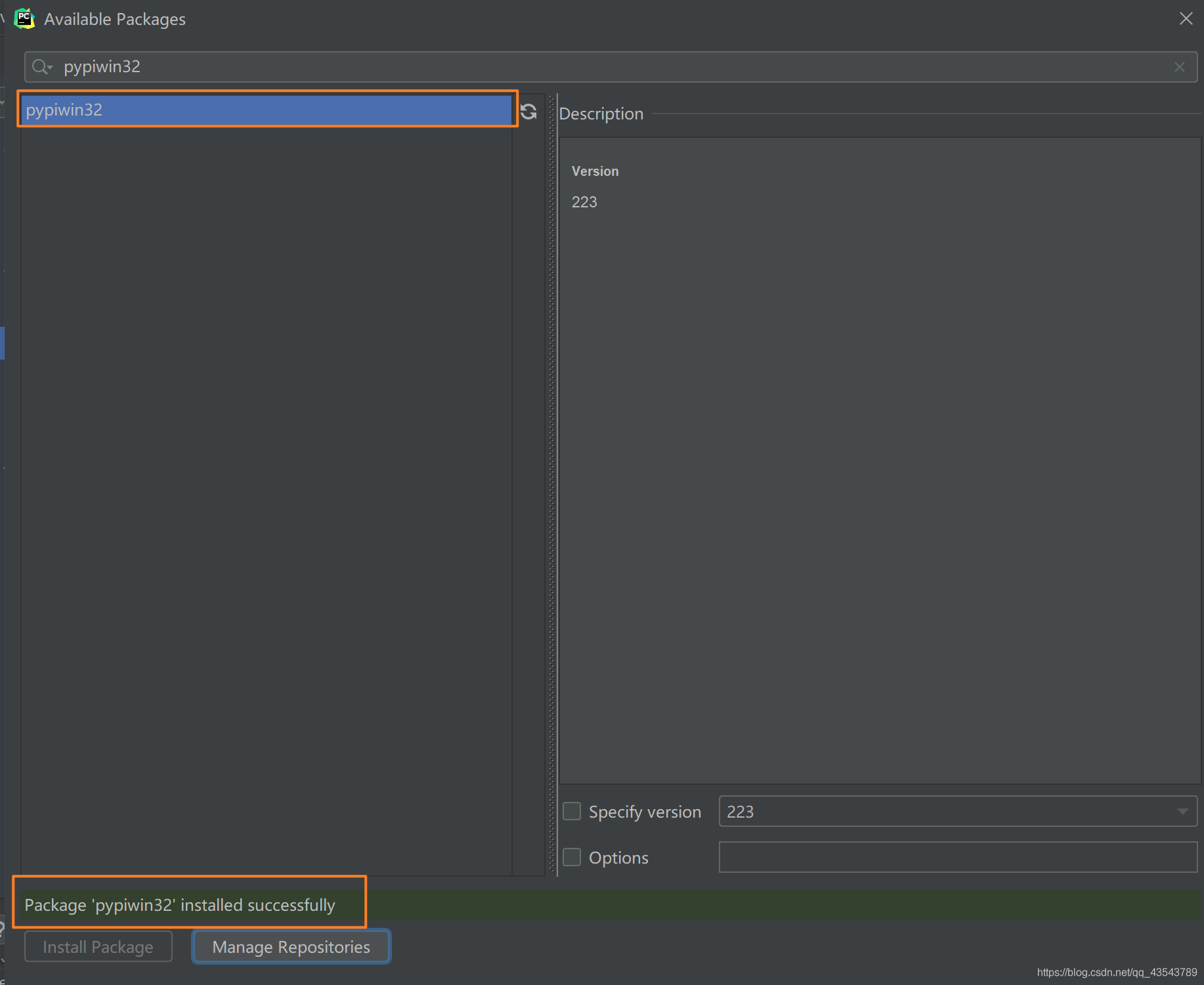Click the Description panel title
Screen dimensions: 1204x985
pyautogui.click(x=601, y=114)
